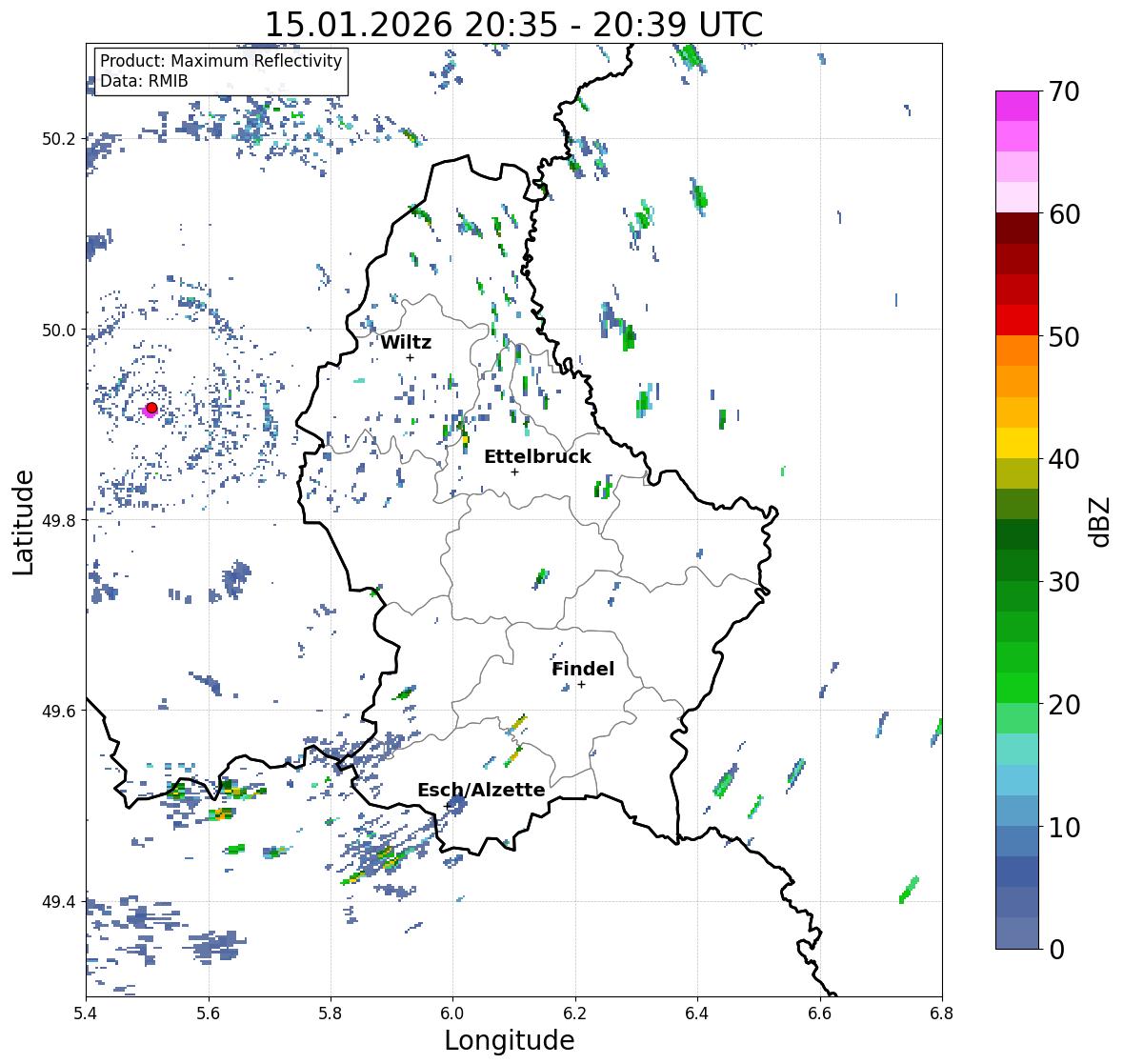The height and width of the screenshot is (1064, 1123).
Task: Click the 0 tick on the colorbar
Action: (1056, 950)
